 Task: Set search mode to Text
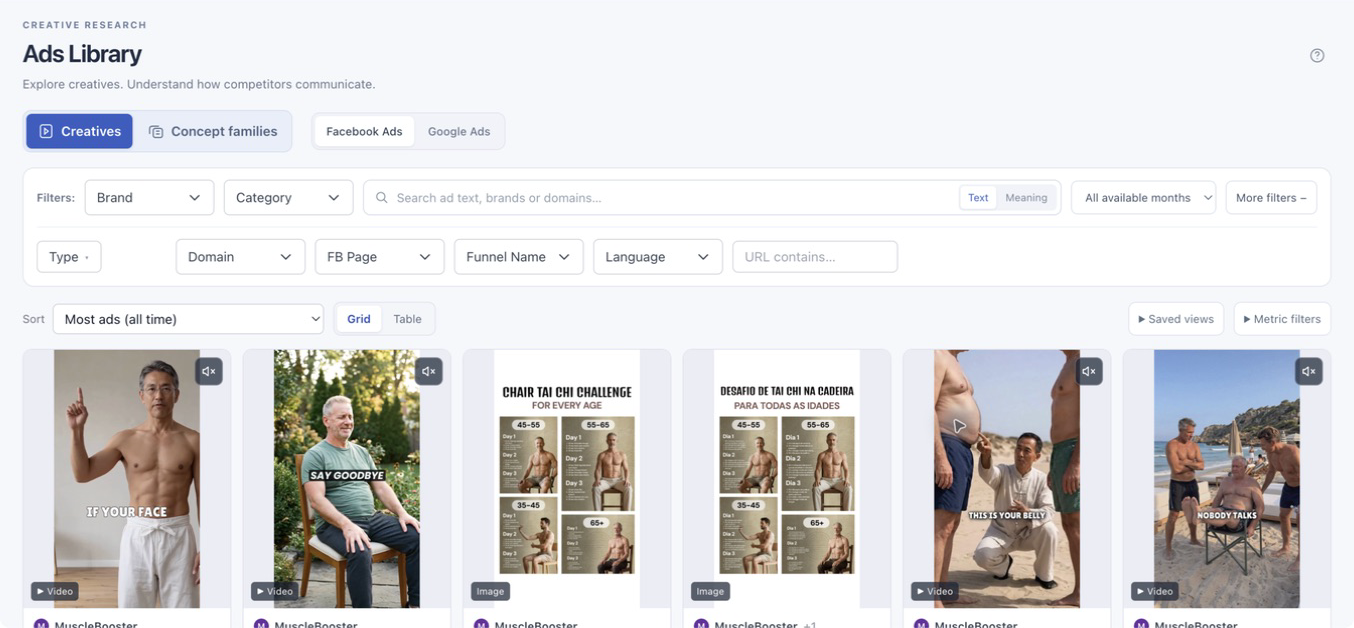tap(978, 198)
